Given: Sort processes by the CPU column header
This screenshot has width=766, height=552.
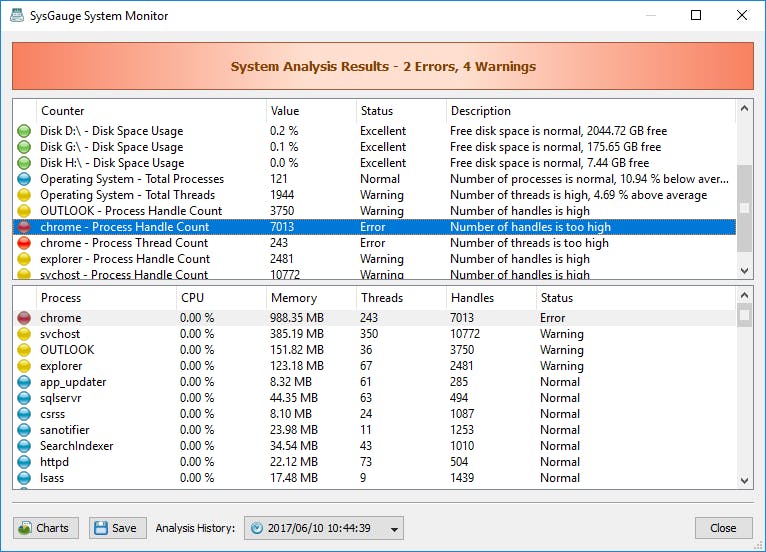Looking at the screenshot, I should coord(221,298).
